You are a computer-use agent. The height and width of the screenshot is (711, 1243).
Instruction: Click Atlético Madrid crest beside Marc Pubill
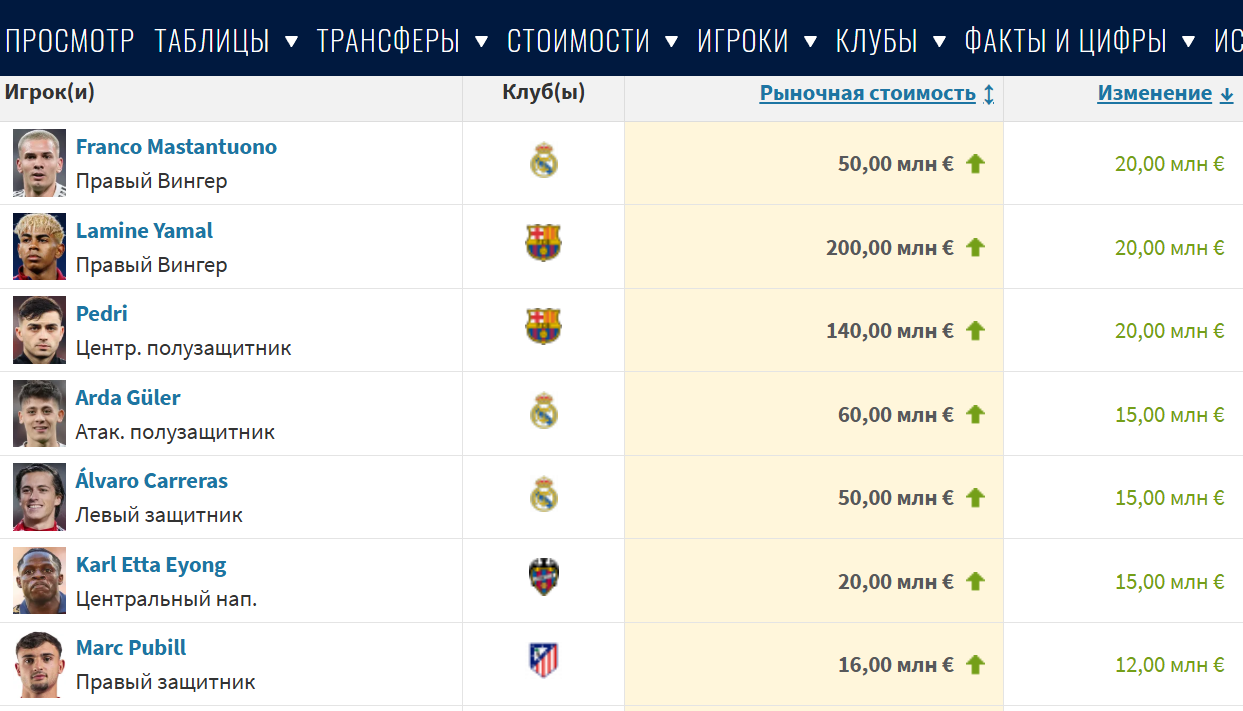tap(543, 661)
